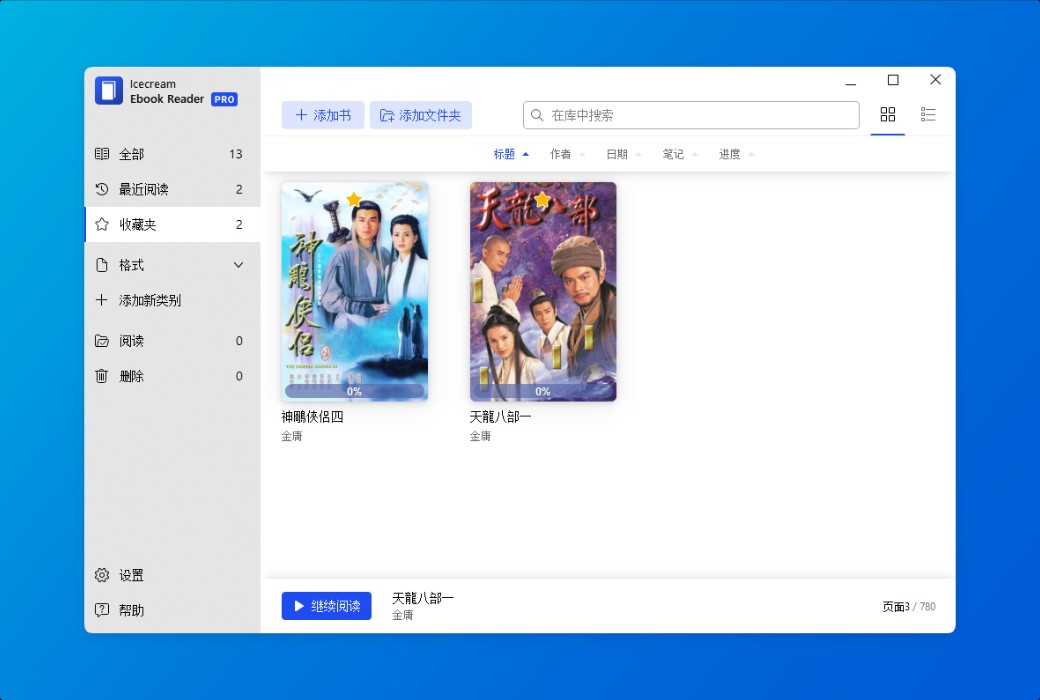Screen dimensions: 1040x700
Task: Open the 设置 settings
Action: pos(130,575)
